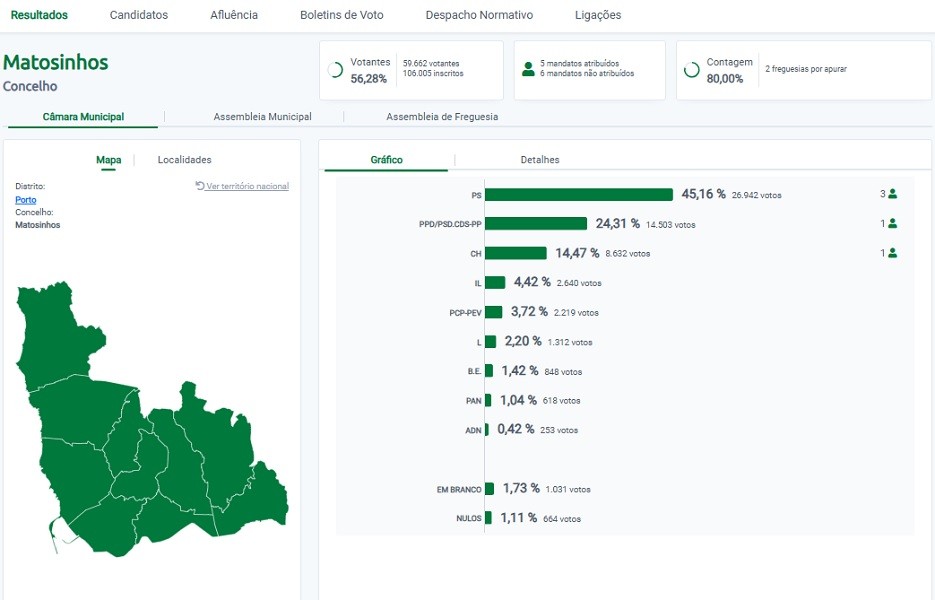The width and height of the screenshot is (935, 600).
Task: Show the Localidades list tab
Action: 184,160
